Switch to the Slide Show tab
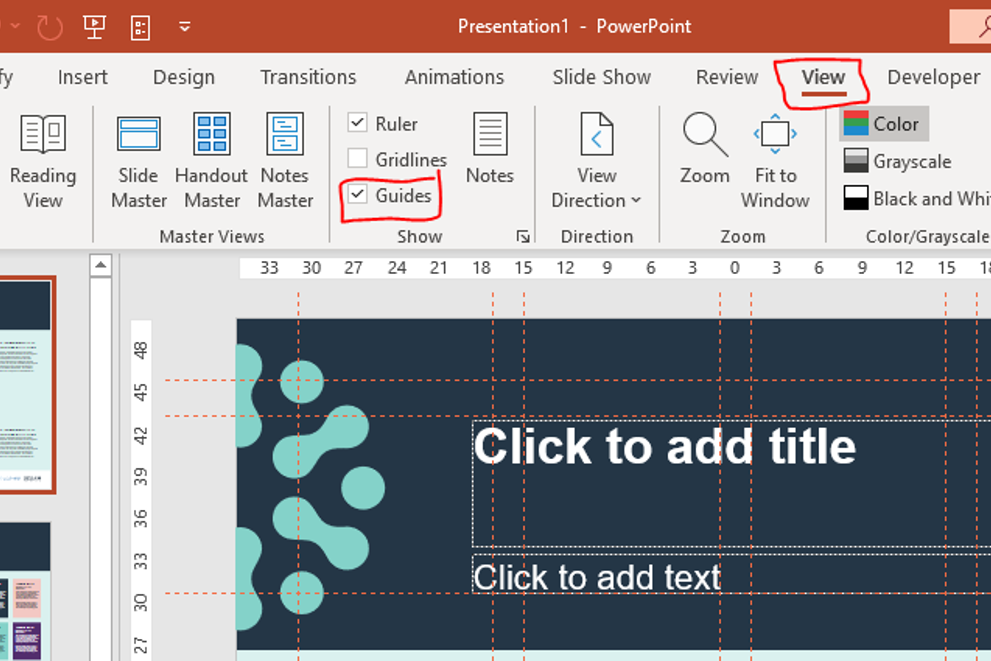This screenshot has height=661, width=991. pyautogui.click(x=601, y=77)
